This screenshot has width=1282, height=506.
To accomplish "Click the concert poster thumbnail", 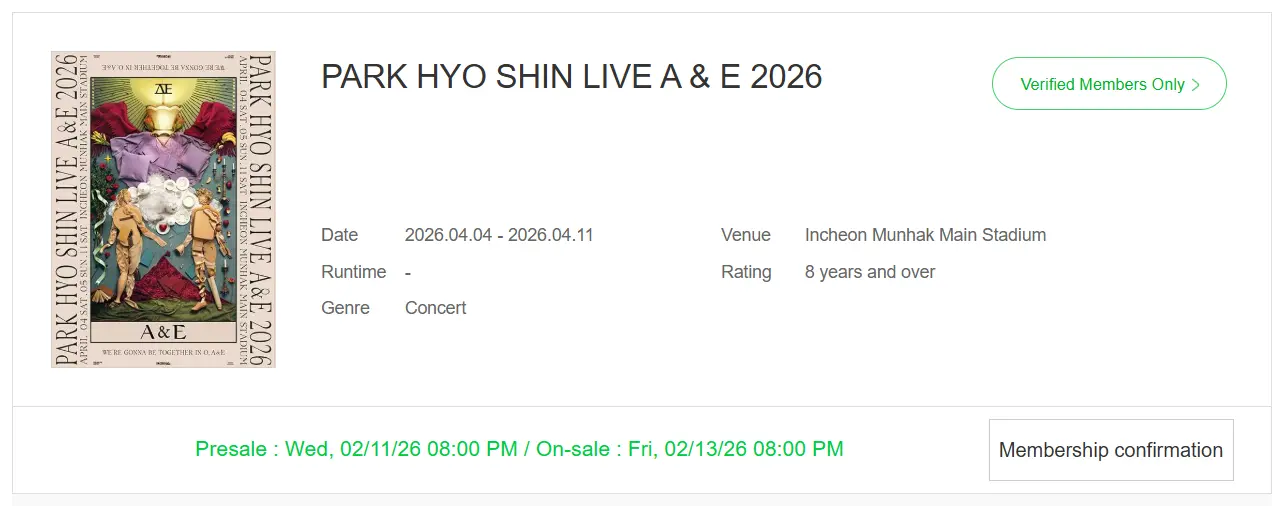I will coord(163,210).
